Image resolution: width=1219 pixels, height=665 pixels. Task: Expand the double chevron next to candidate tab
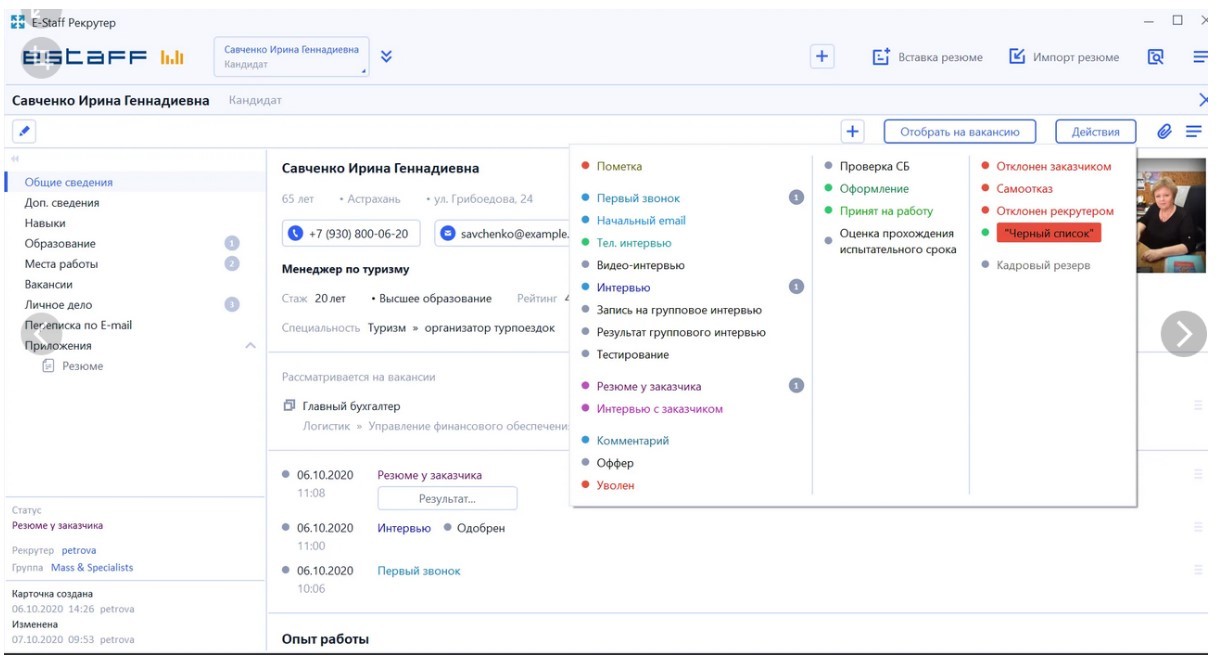point(386,57)
